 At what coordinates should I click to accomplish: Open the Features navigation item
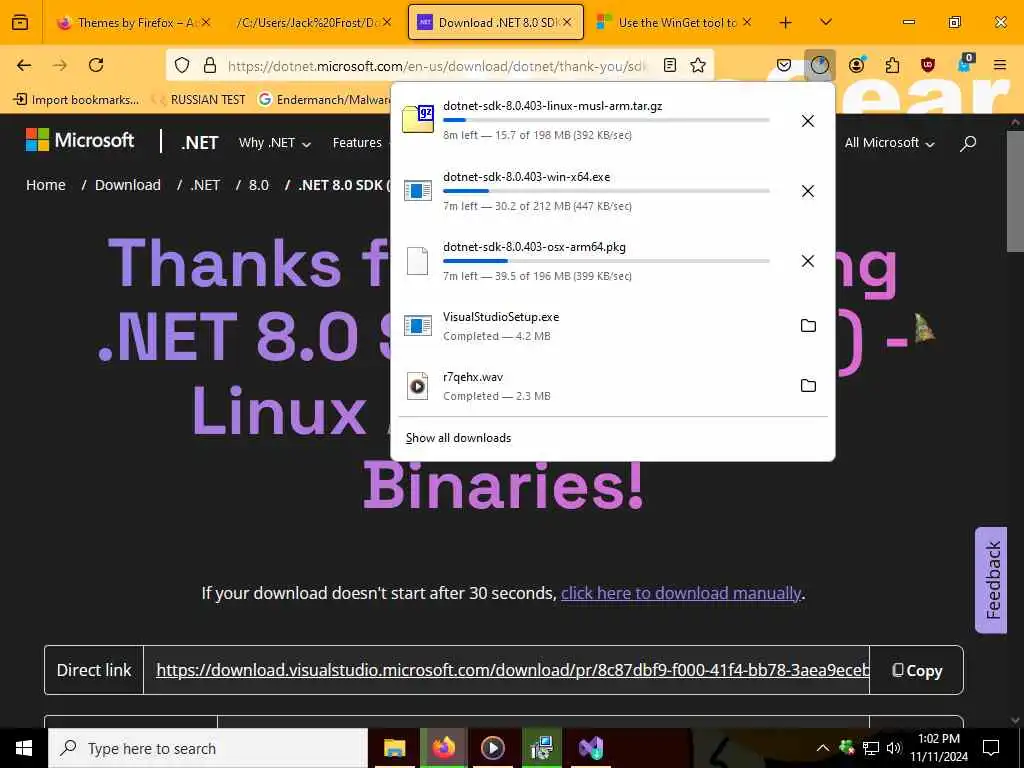357,142
